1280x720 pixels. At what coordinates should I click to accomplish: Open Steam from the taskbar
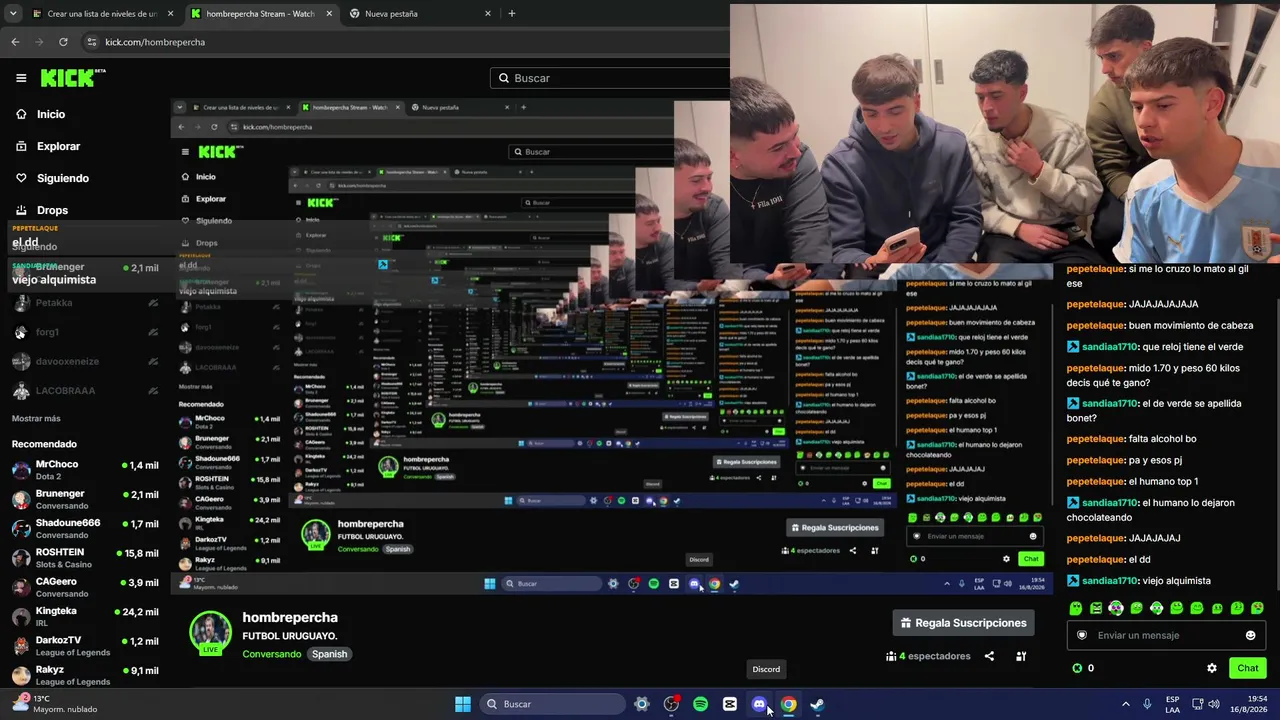pos(817,704)
